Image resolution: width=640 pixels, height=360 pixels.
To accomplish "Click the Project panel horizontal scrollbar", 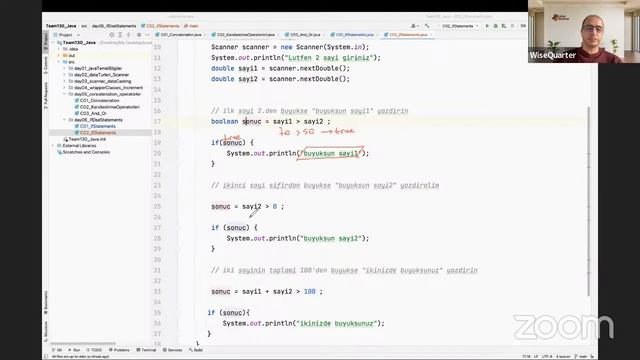I will (83, 344).
